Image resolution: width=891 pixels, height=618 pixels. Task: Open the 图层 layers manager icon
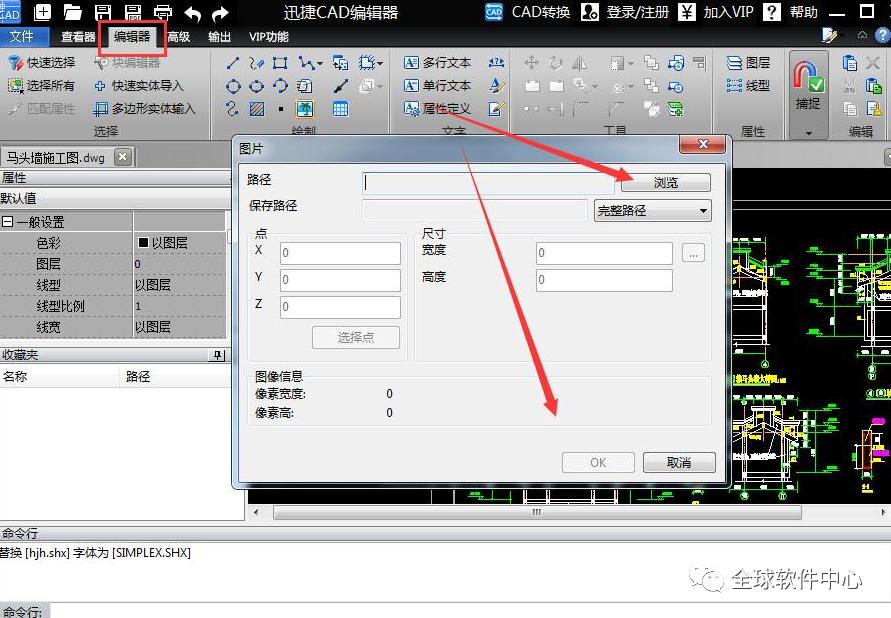tap(734, 62)
